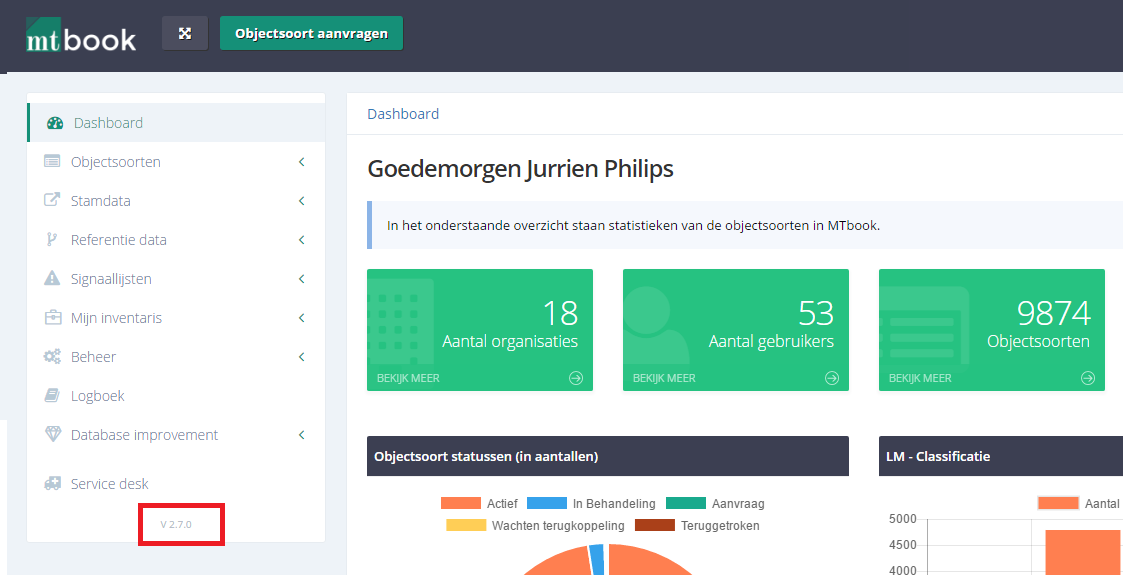
Task: Click arrow icon on Aantal gebruikers card
Action: 832,378
